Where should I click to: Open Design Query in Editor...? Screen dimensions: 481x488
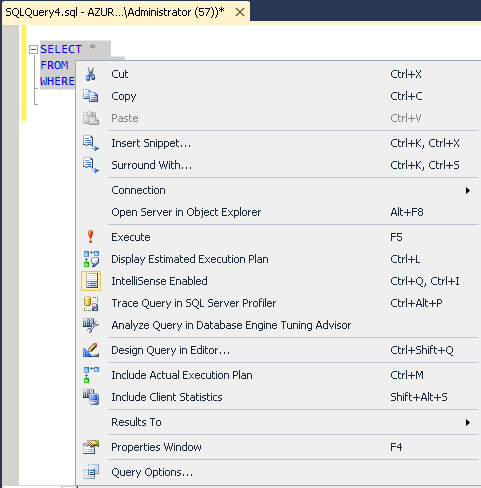click(278, 350)
